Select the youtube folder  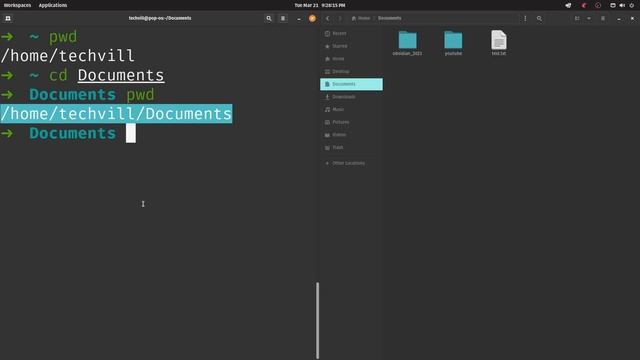coord(453,43)
